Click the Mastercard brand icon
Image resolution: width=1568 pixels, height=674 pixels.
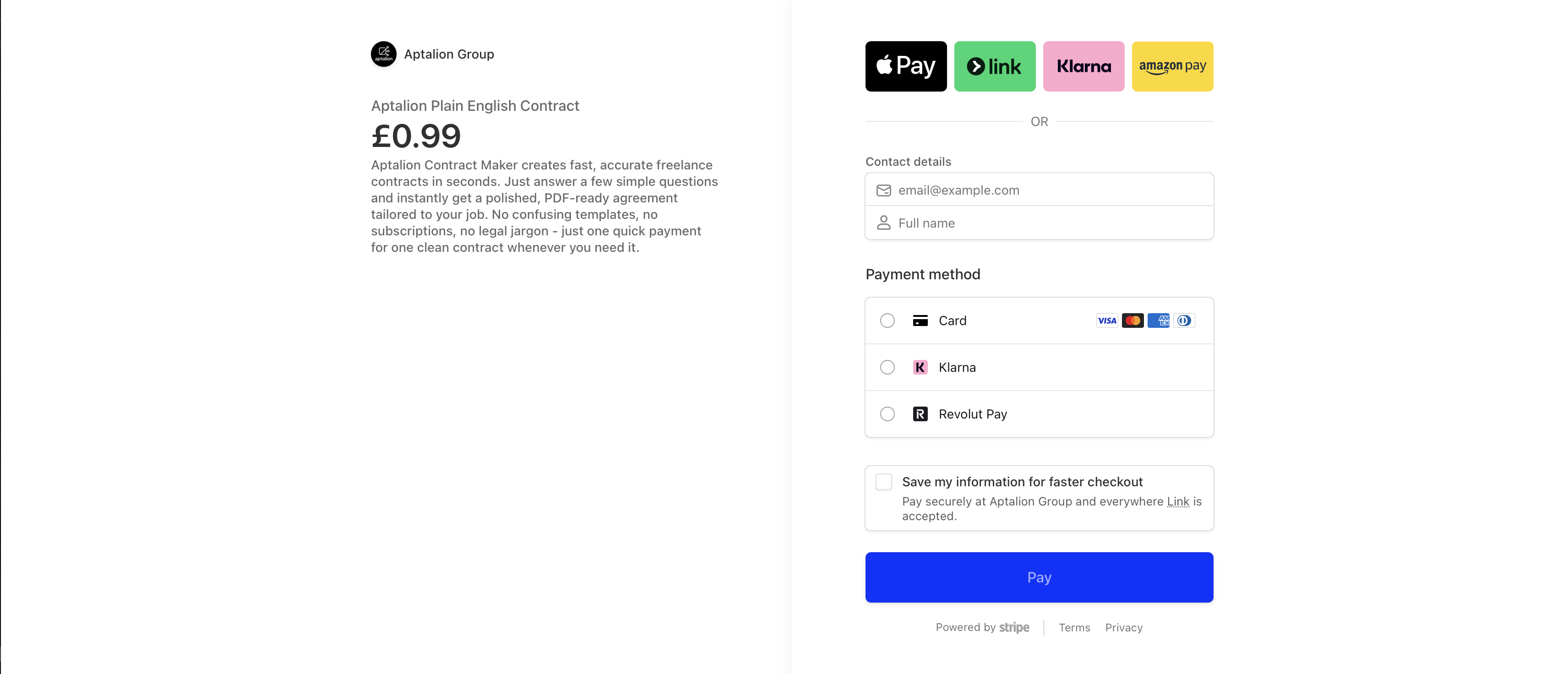(1133, 320)
